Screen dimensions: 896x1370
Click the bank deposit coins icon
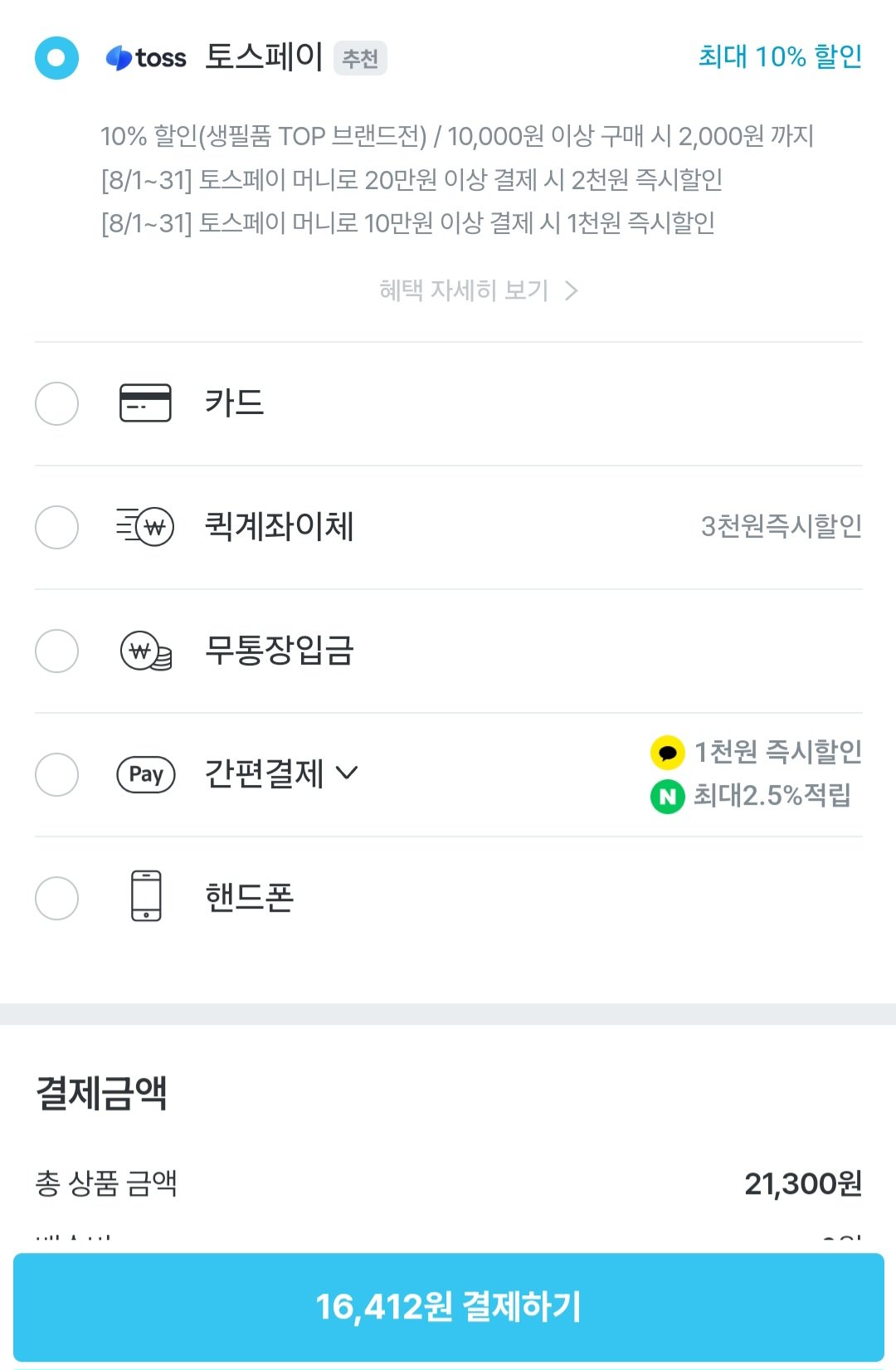click(x=146, y=651)
